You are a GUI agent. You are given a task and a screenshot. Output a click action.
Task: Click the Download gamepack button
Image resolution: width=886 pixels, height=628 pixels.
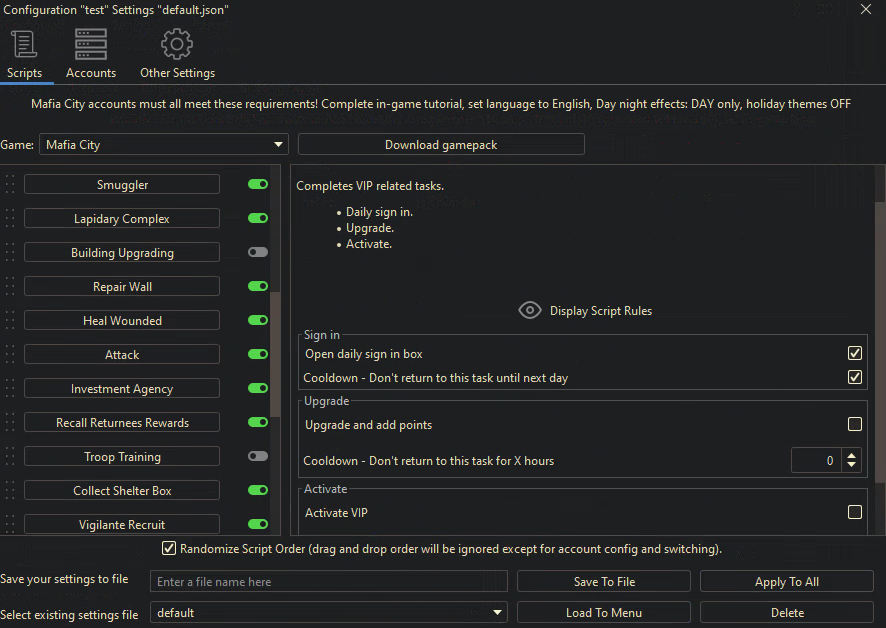click(x=441, y=145)
